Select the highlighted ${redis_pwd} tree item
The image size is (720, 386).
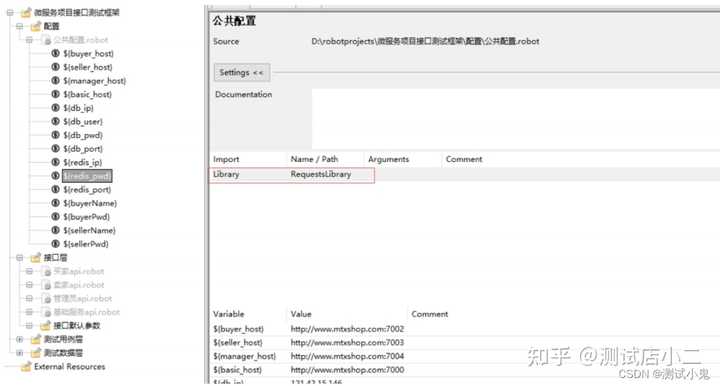(87, 176)
